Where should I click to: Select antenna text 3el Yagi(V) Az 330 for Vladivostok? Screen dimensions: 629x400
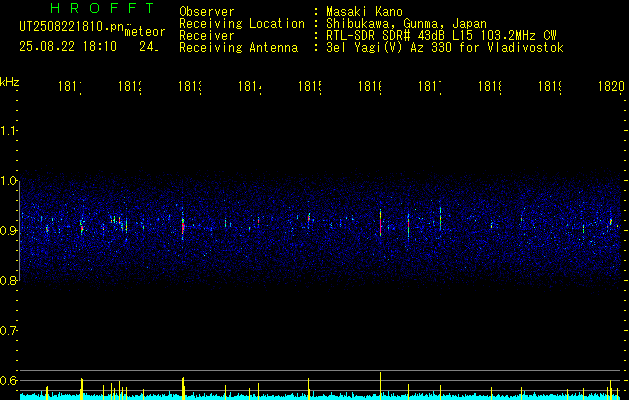click(445, 48)
